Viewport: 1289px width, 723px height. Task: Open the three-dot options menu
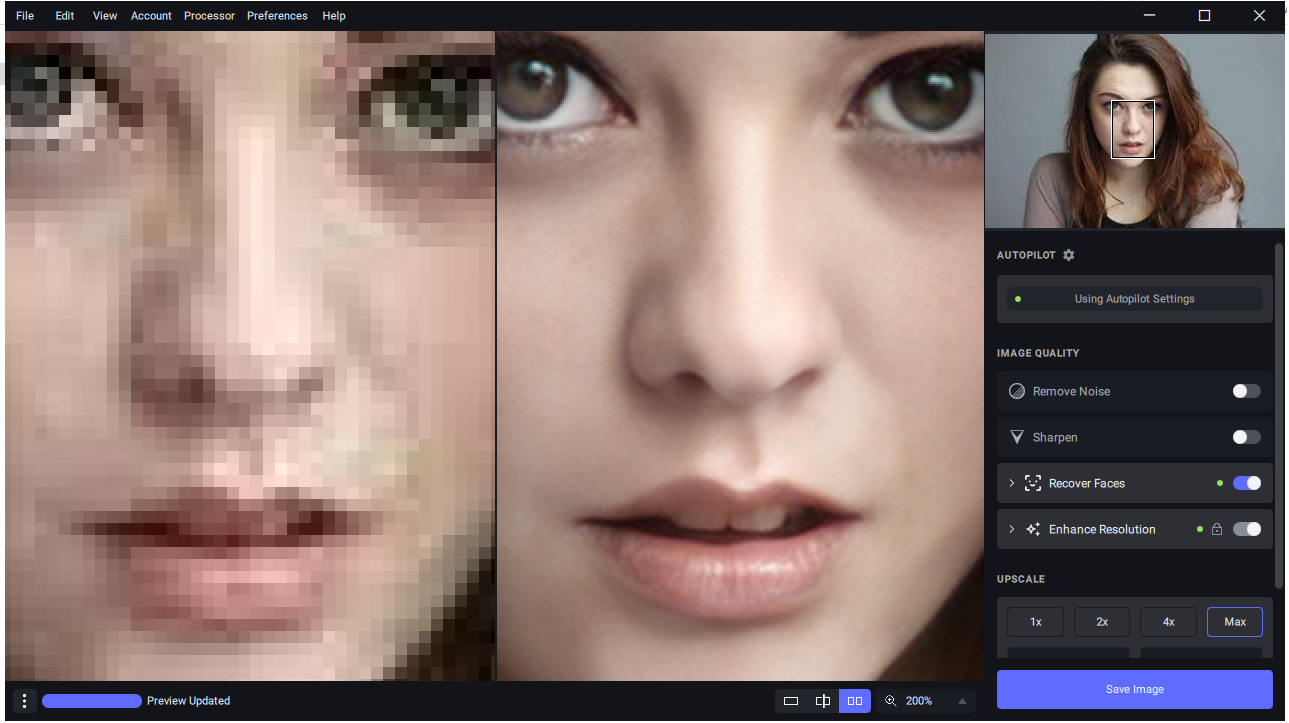(25, 701)
